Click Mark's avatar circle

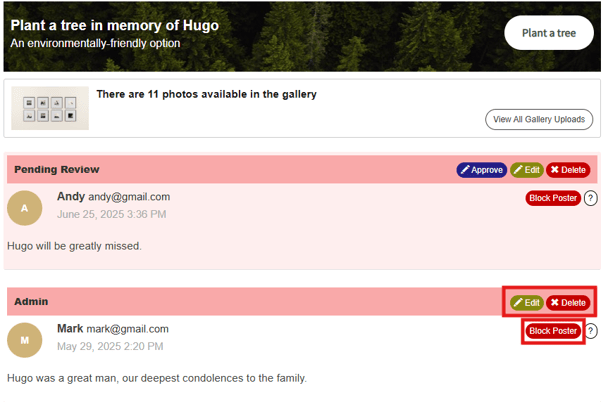(x=25, y=340)
